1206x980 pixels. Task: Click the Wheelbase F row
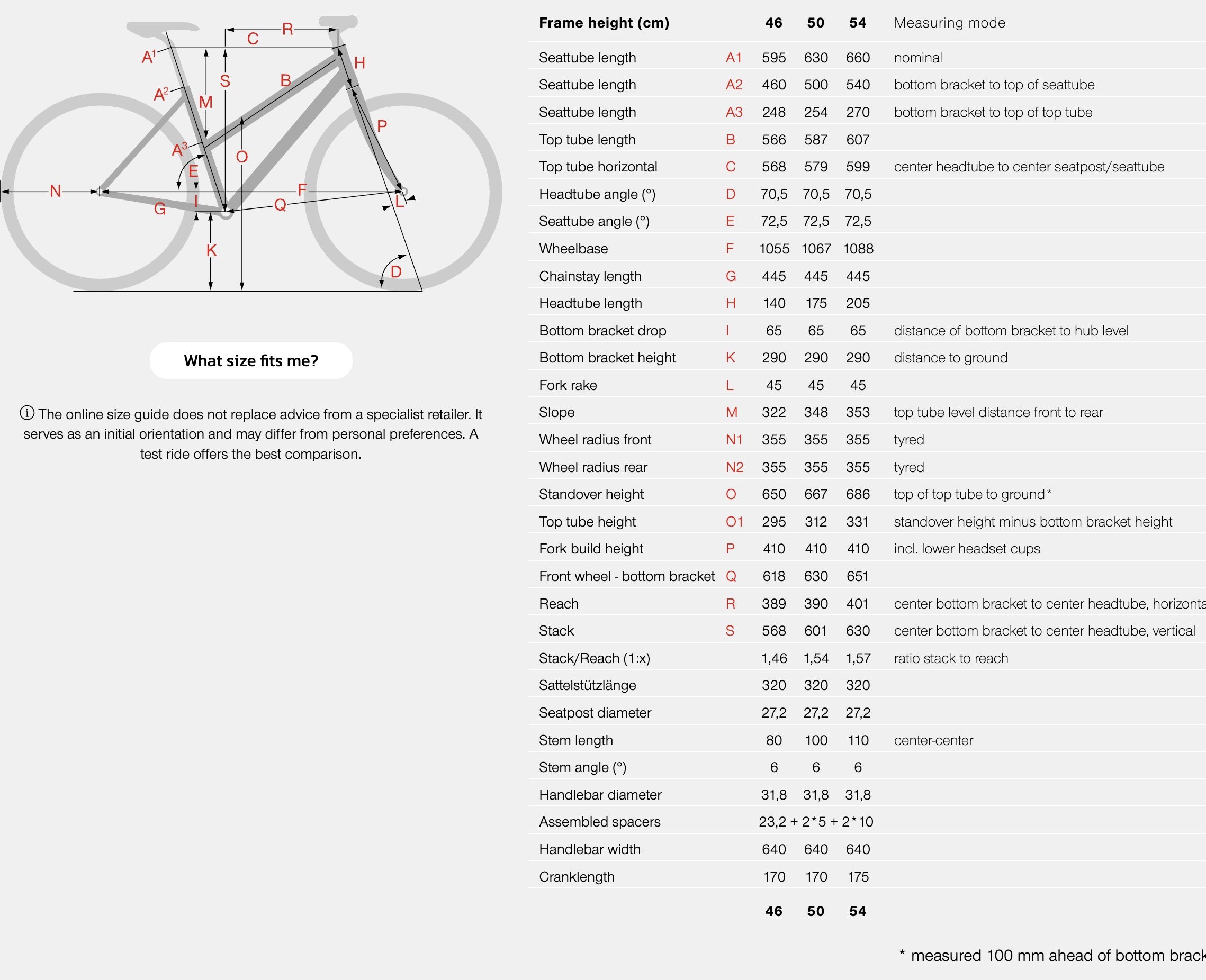click(867, 248)
